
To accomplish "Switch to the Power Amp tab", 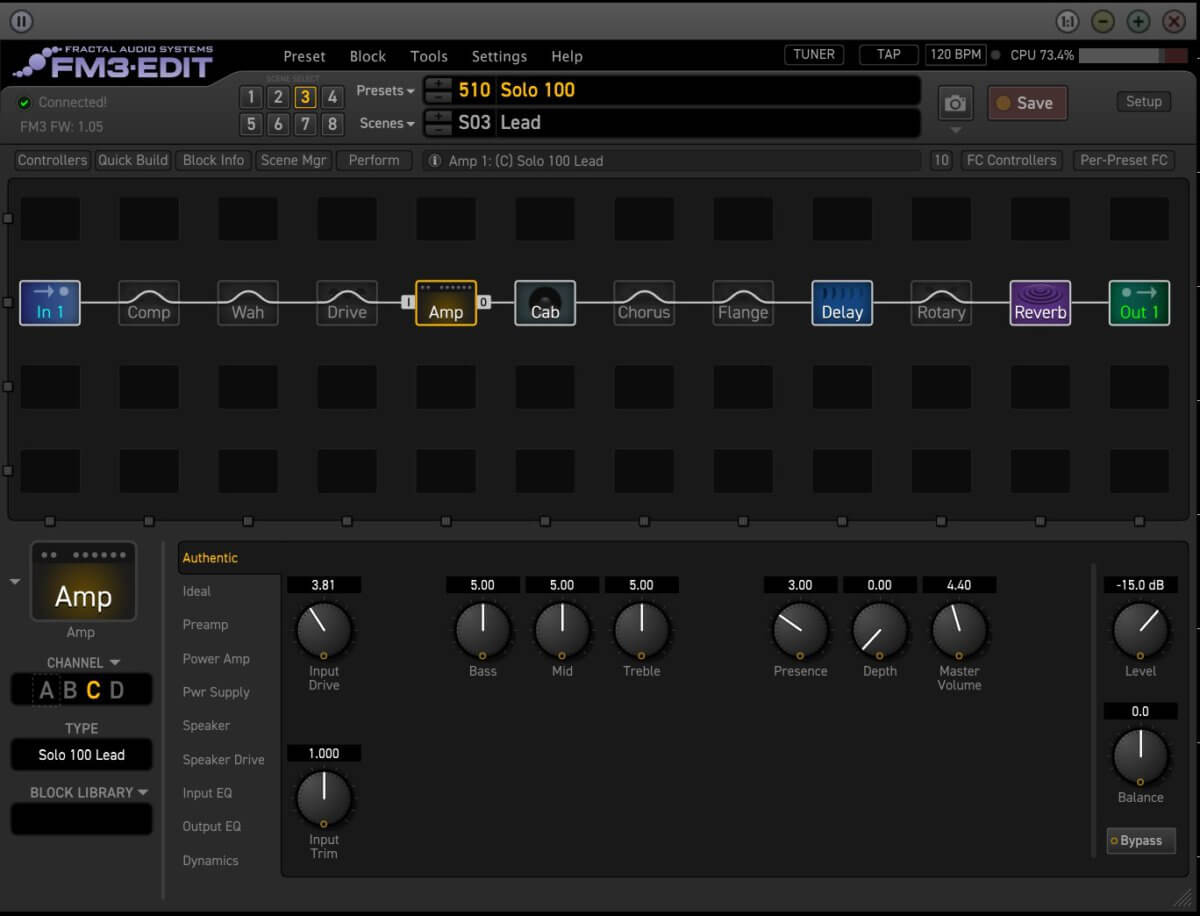I will point(216,658).
